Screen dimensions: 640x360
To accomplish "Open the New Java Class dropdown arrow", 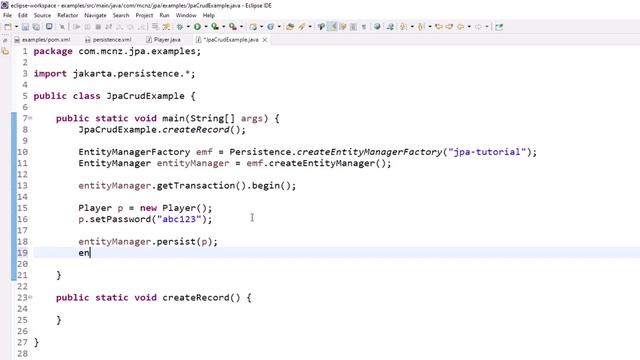I will 279,27.
